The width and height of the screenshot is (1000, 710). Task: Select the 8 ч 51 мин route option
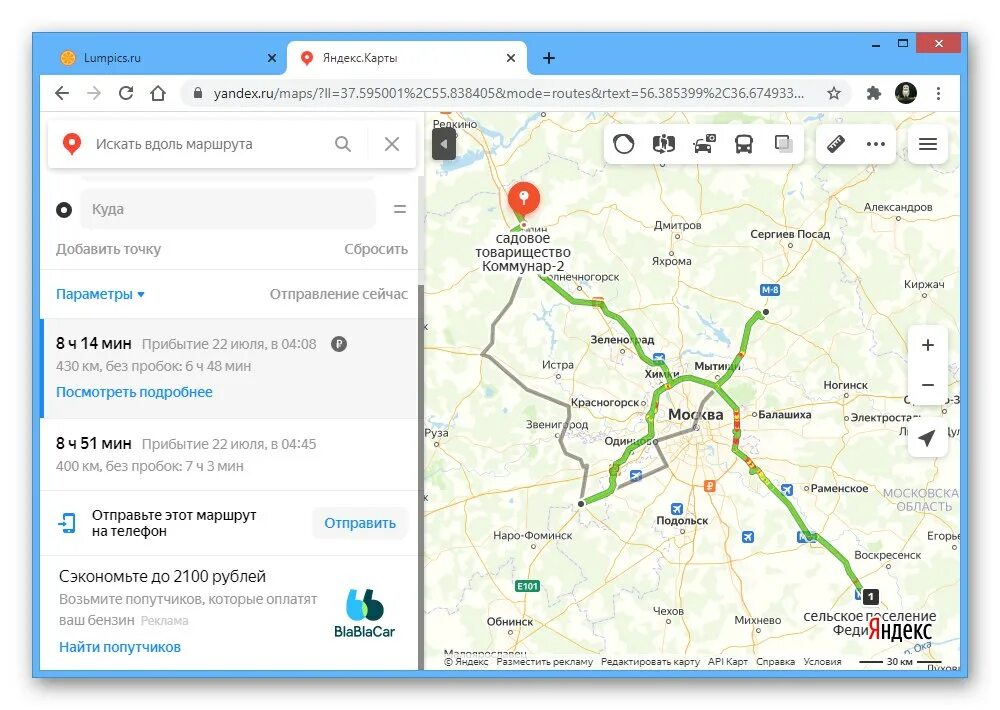point(230,455)
